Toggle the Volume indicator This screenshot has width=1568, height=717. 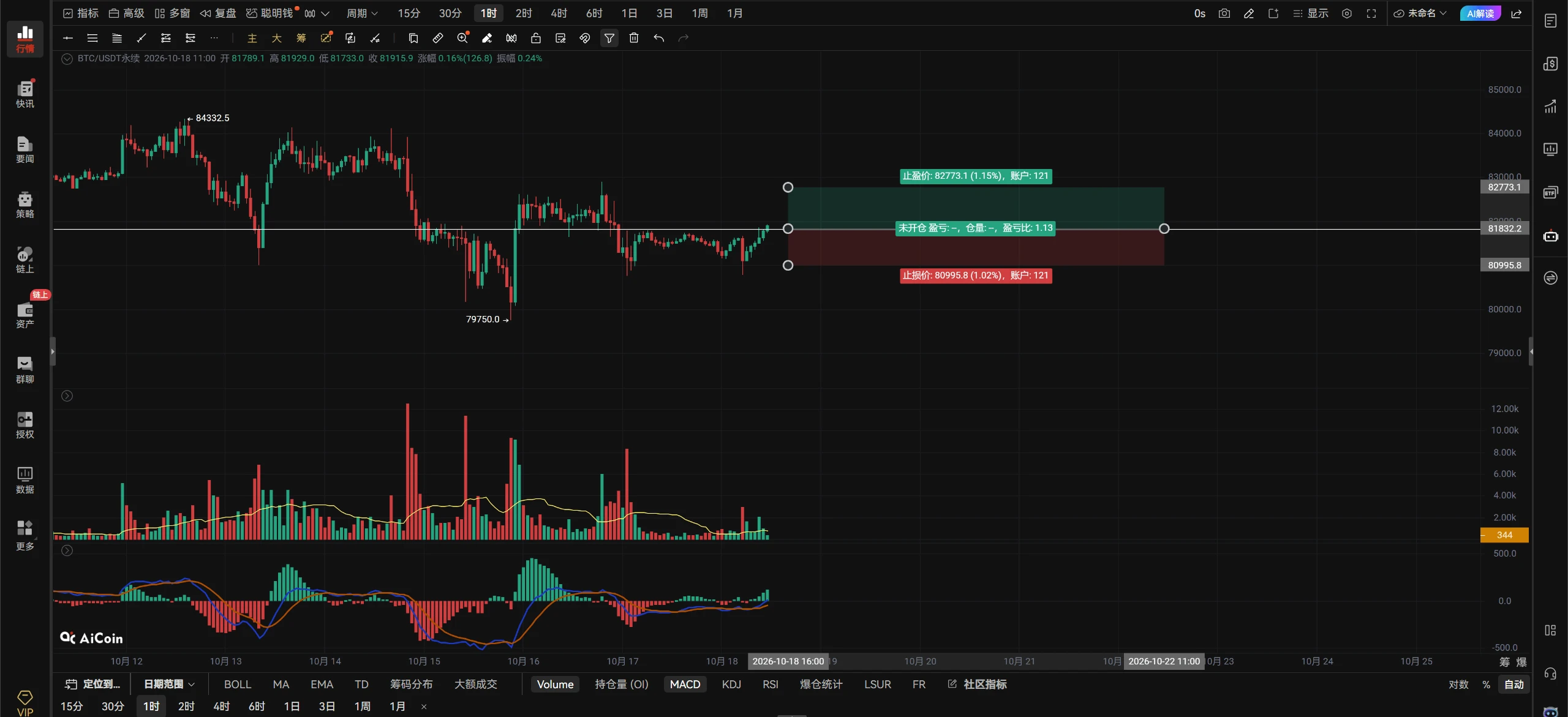click(x=555, y=685)
